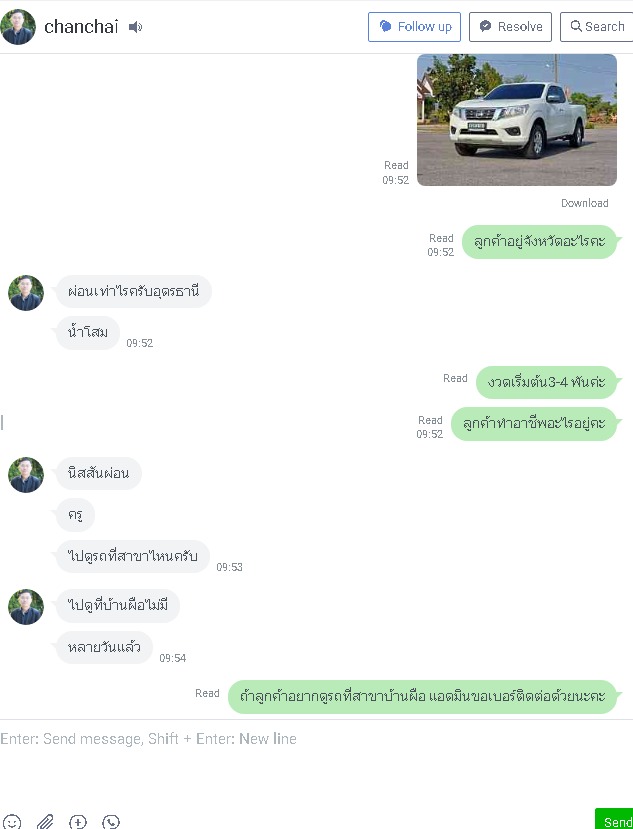
Task: Select the customer avatar beside ผ่อนเท่าไร message
Action: (x=25, y=293)
